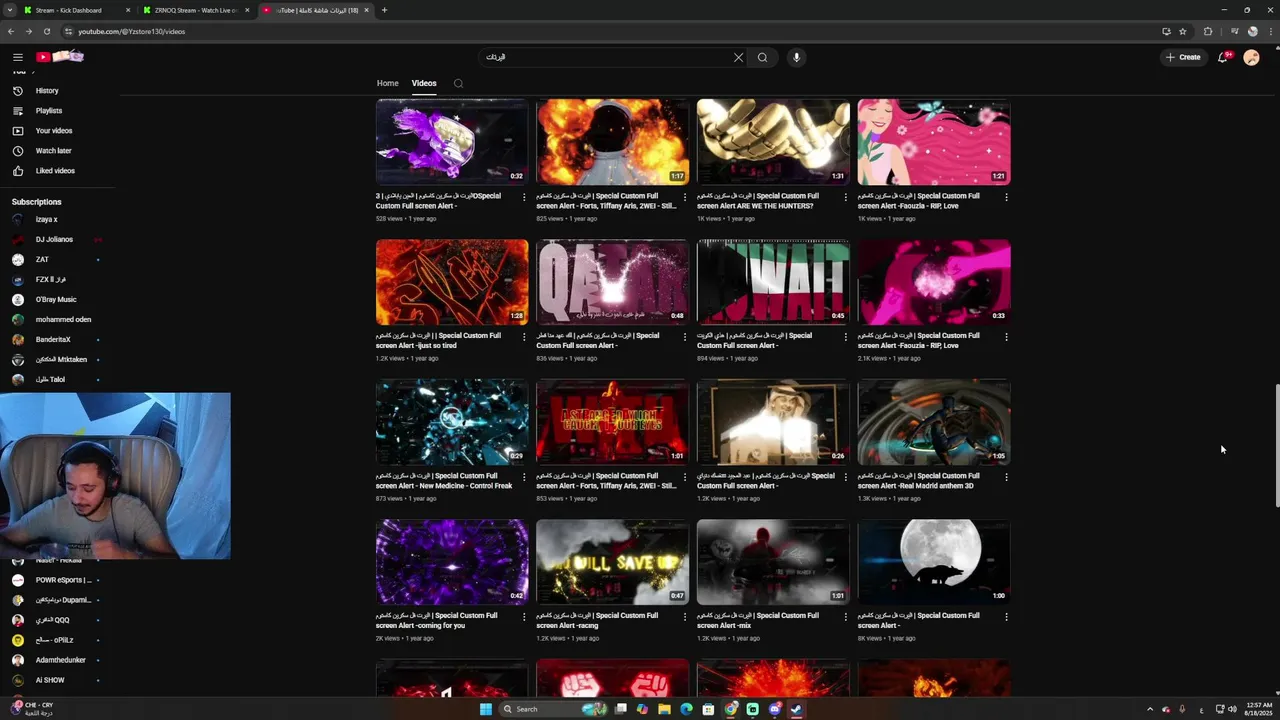This screenshot has height=720, width=1280.
Task: Open the channel Home tab
Action: [x=387, y=83]
